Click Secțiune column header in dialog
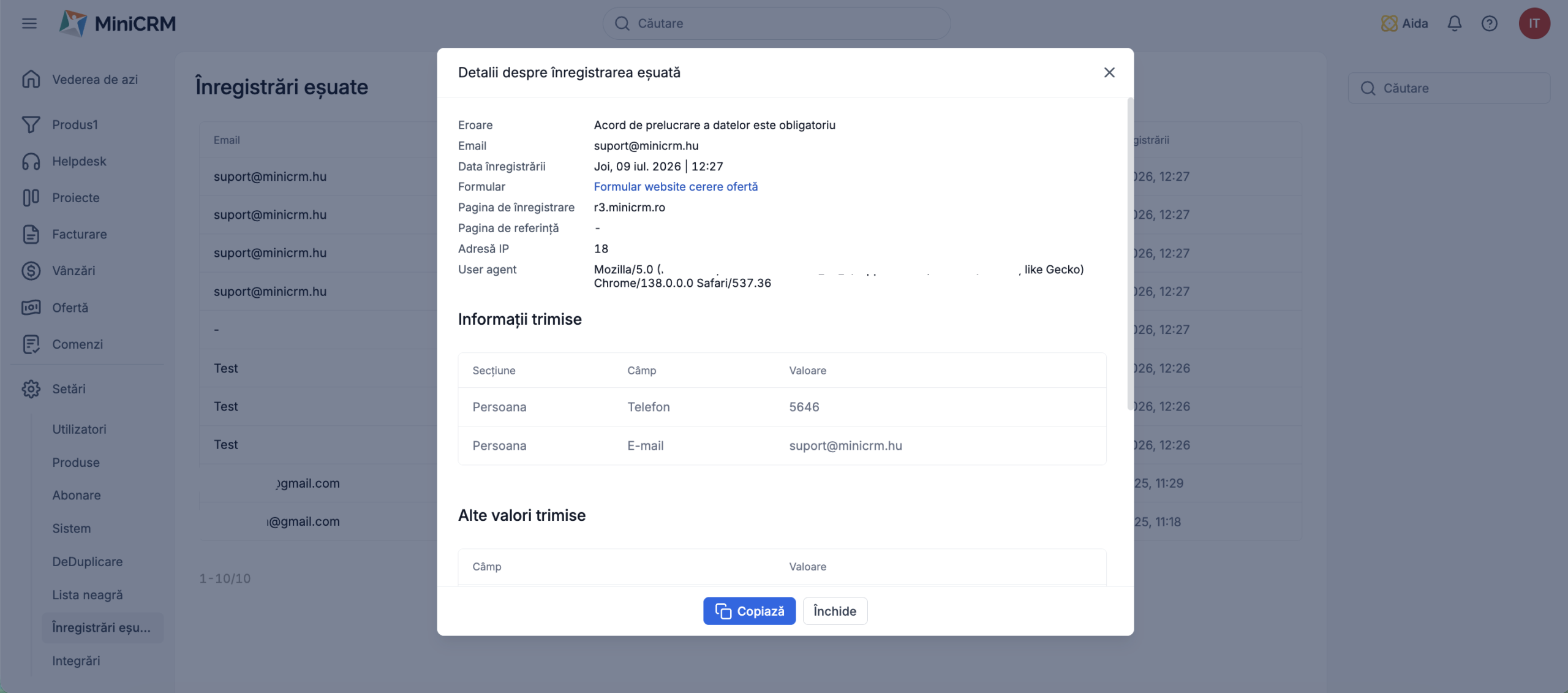Image resolution: width=1568 pixels, height=693 pixels. [x=494, y=370]
